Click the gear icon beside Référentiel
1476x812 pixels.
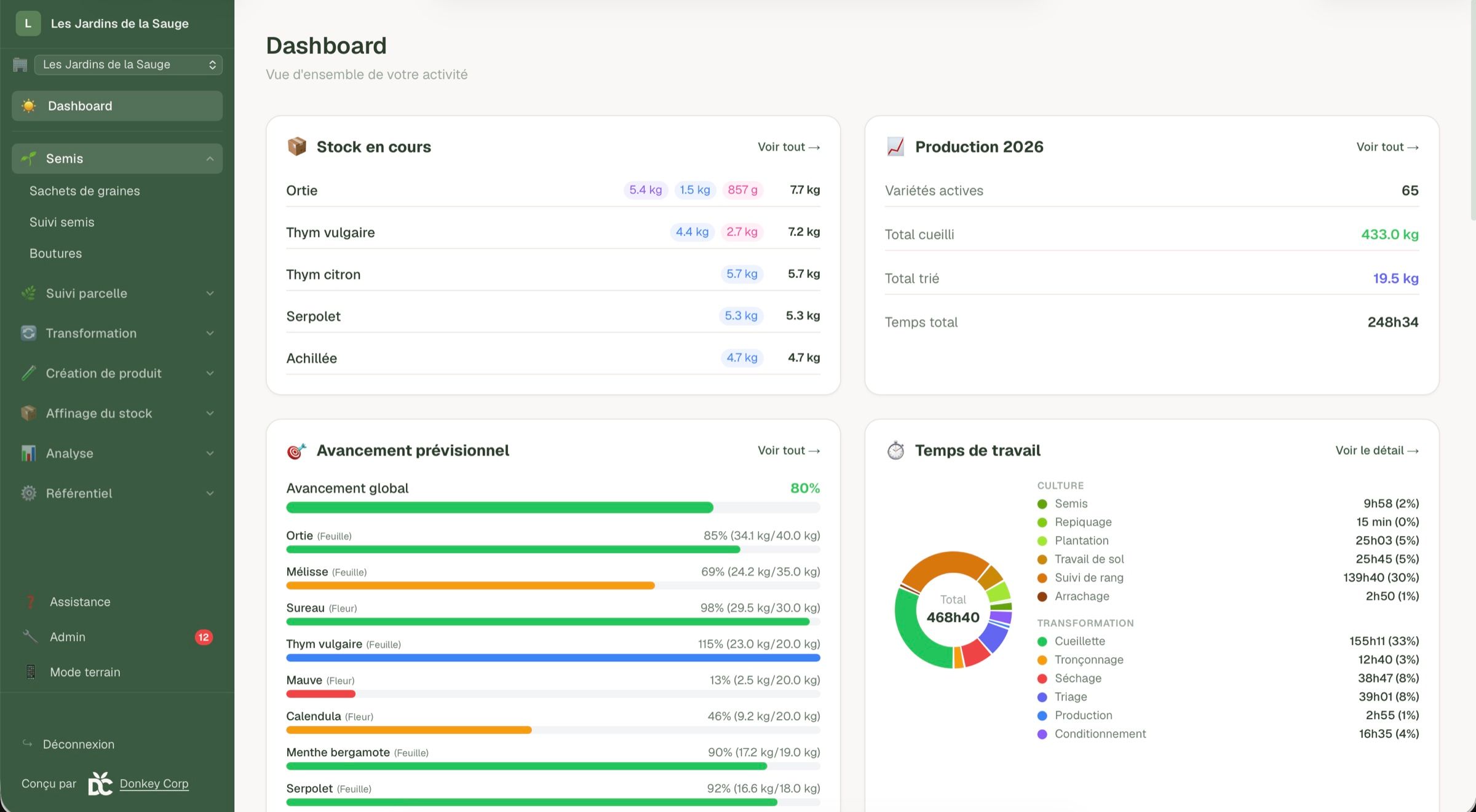click(x=28, y=493)
